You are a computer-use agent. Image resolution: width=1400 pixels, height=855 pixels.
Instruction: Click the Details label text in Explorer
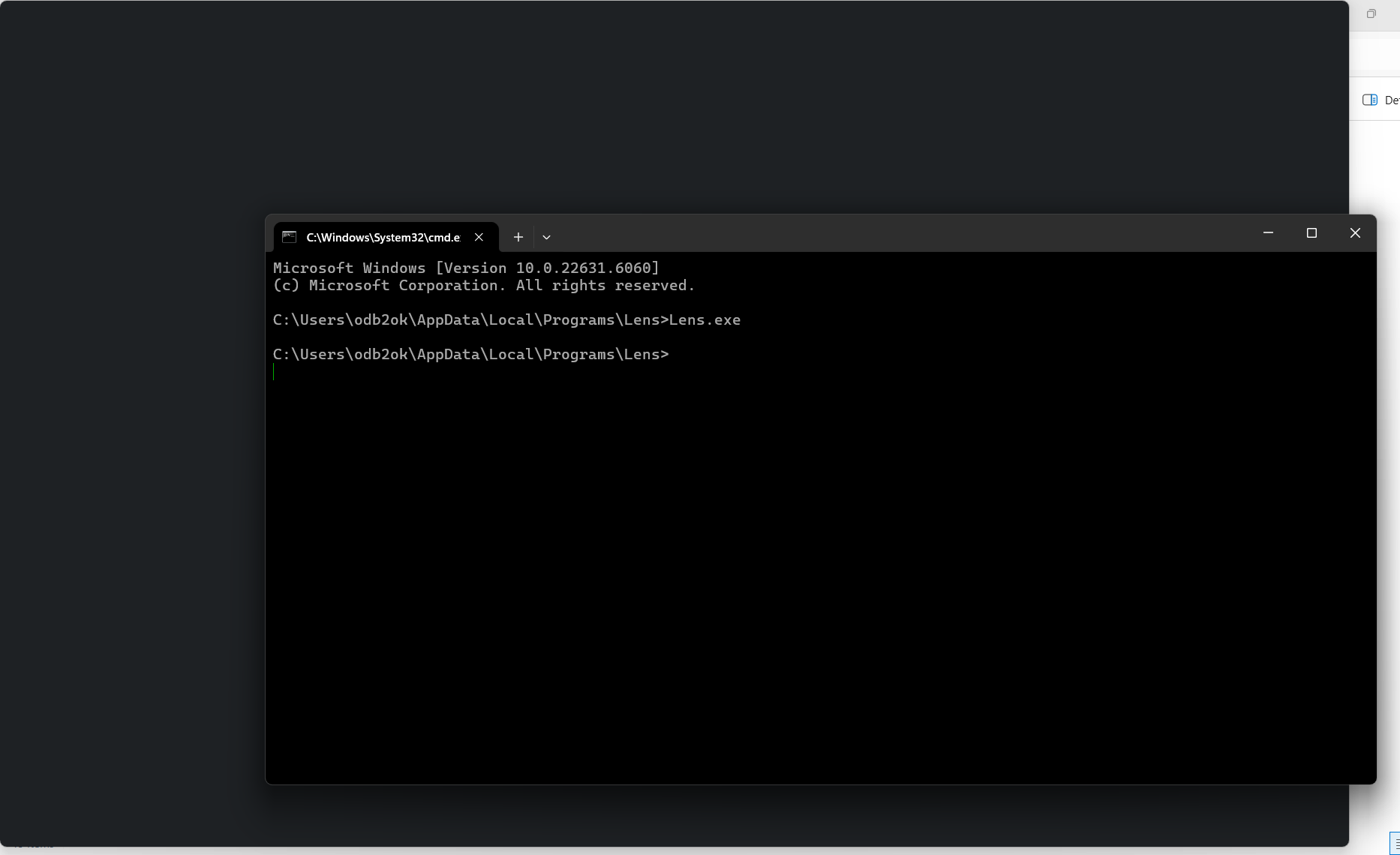click(1392, 100)
